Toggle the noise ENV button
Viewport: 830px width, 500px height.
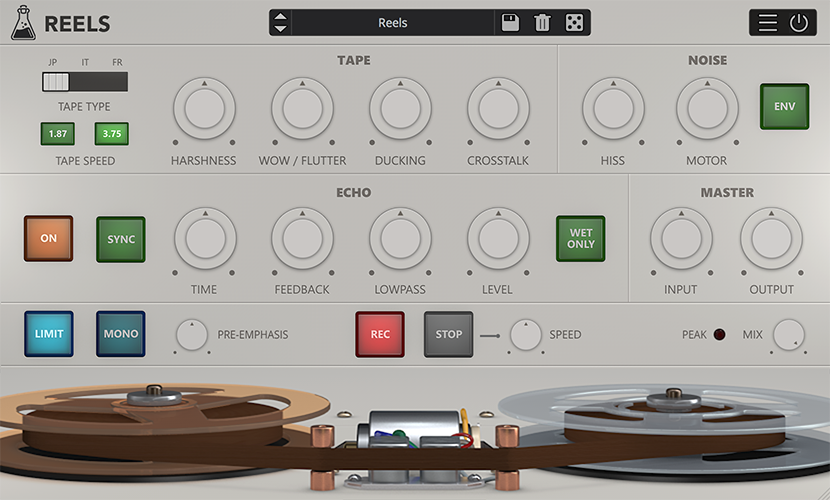pyautogui.click(x=784, y=107)
